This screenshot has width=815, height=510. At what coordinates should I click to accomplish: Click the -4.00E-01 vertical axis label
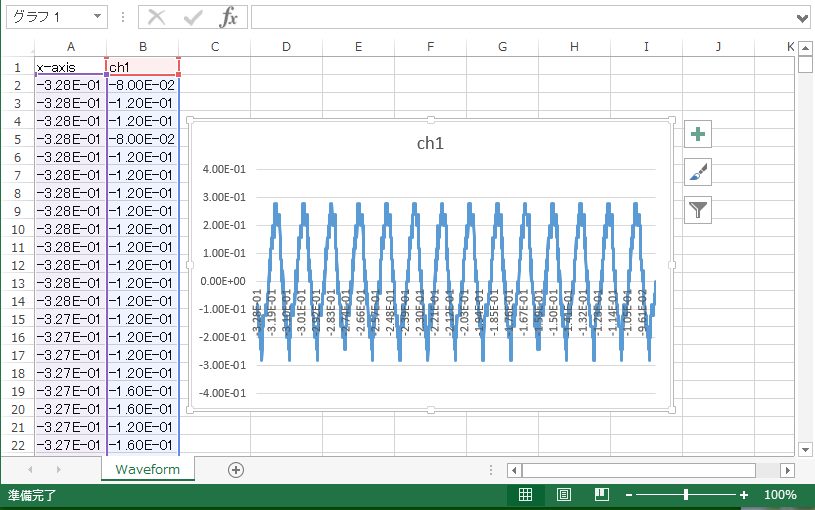coord(222,393)
